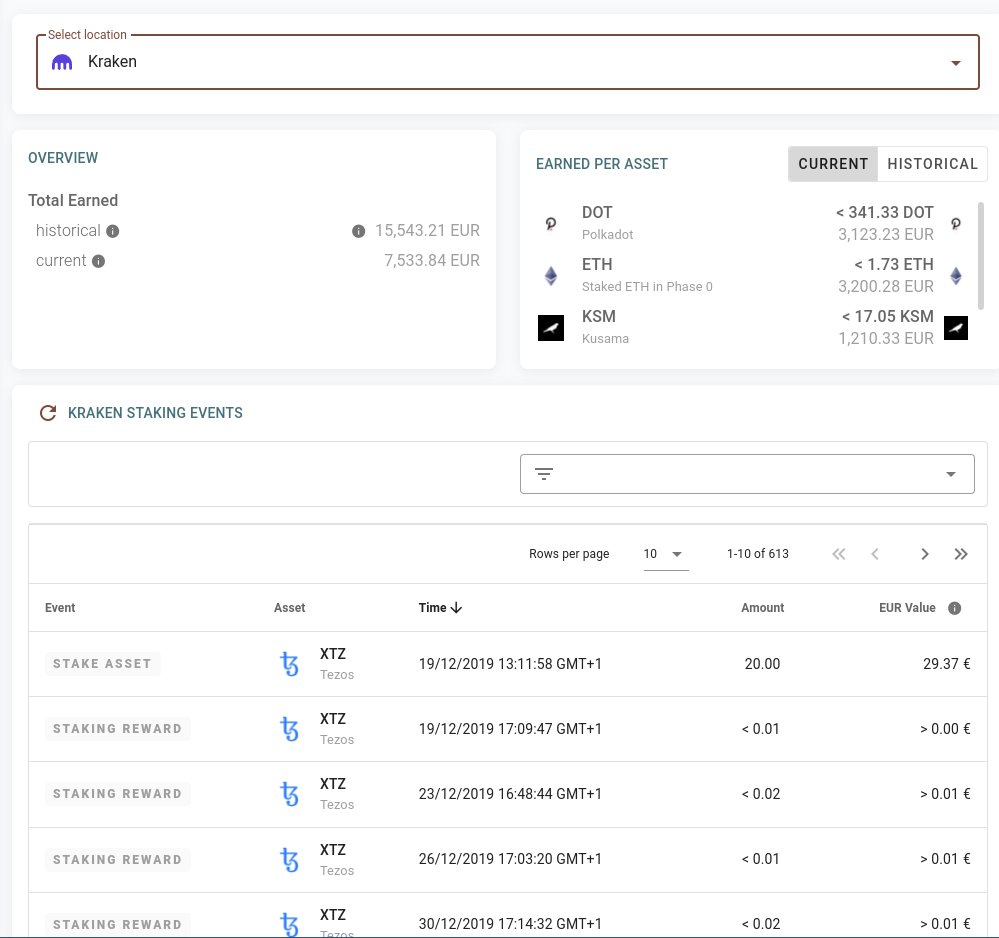Click the Tezos icon in the 26/12/2019 row

click(x=289, y=860)
